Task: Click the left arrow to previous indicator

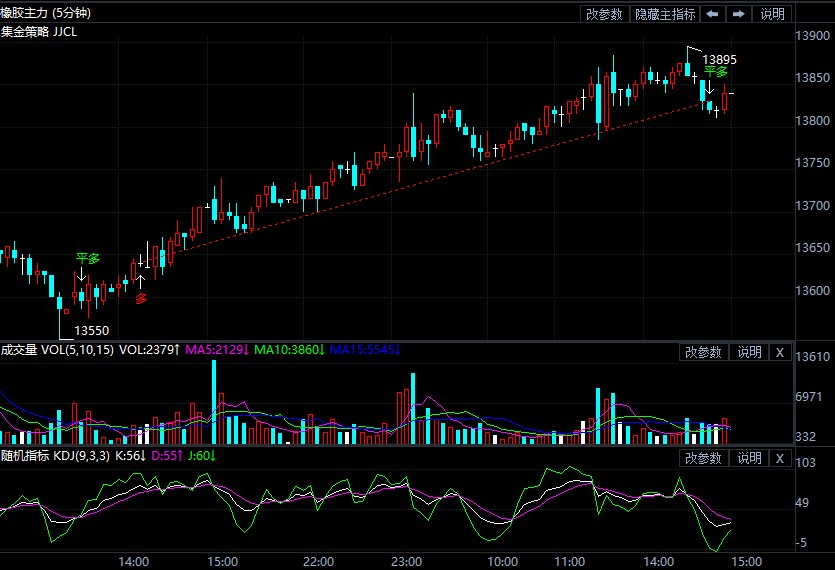Action: pyautogui.click(x=713, y=14)
